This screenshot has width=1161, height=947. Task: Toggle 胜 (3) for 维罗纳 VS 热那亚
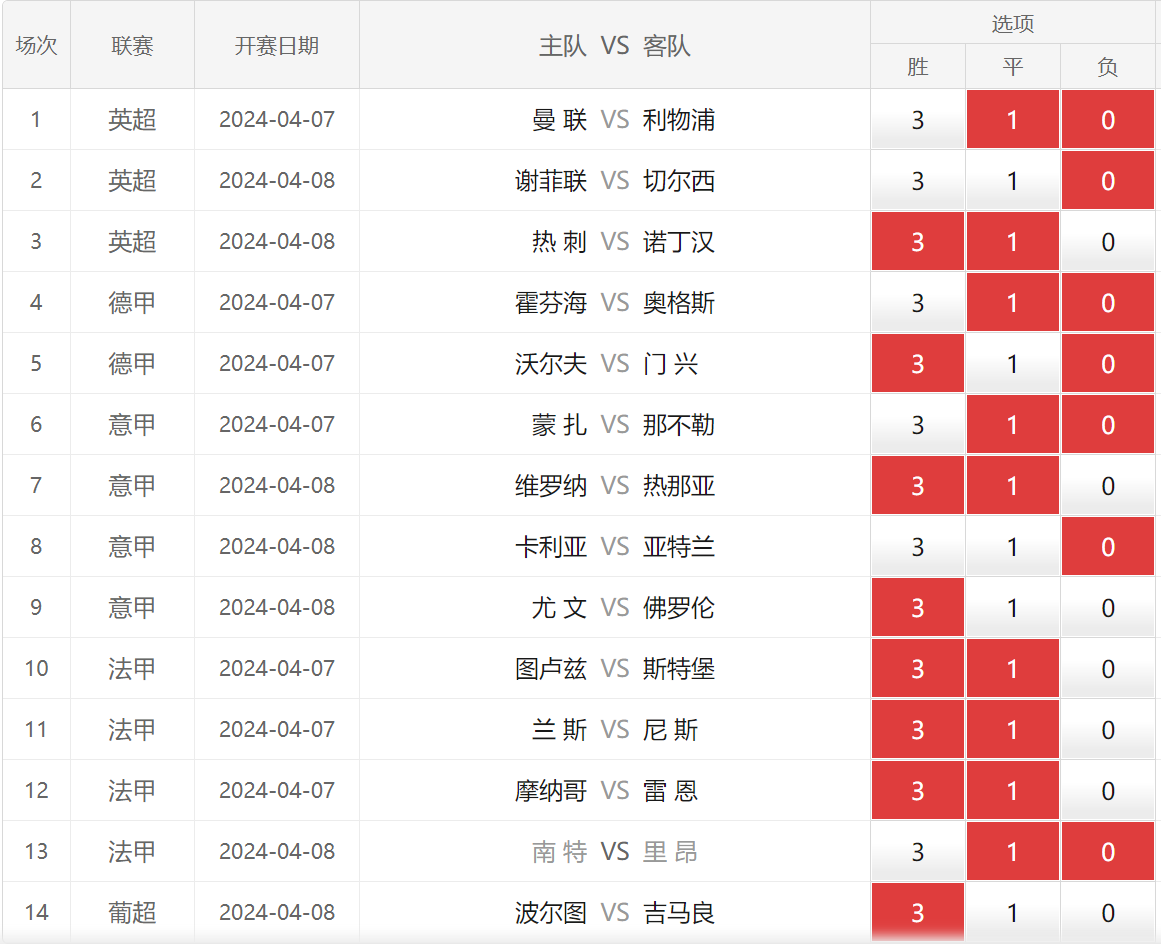tap(917, 485)
